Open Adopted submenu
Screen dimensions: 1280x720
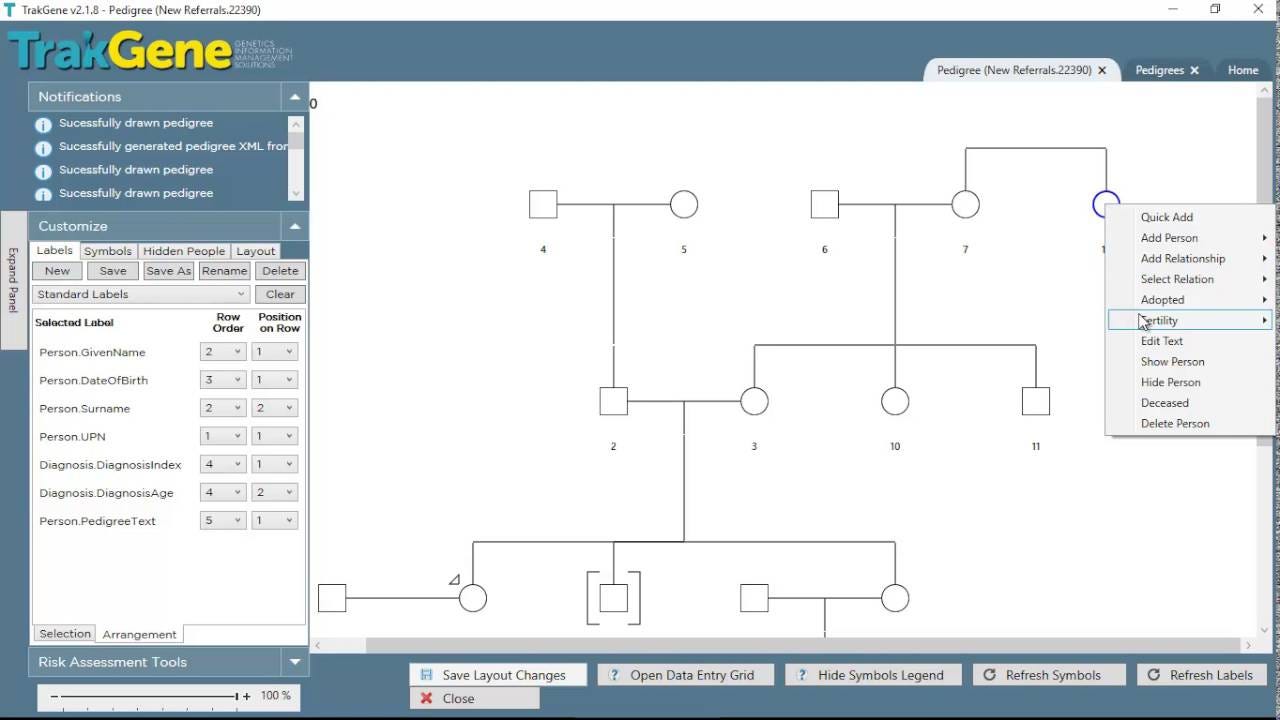point(1190,300)
